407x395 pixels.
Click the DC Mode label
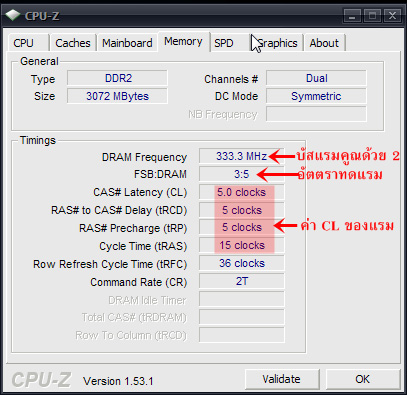click(236, 96)
